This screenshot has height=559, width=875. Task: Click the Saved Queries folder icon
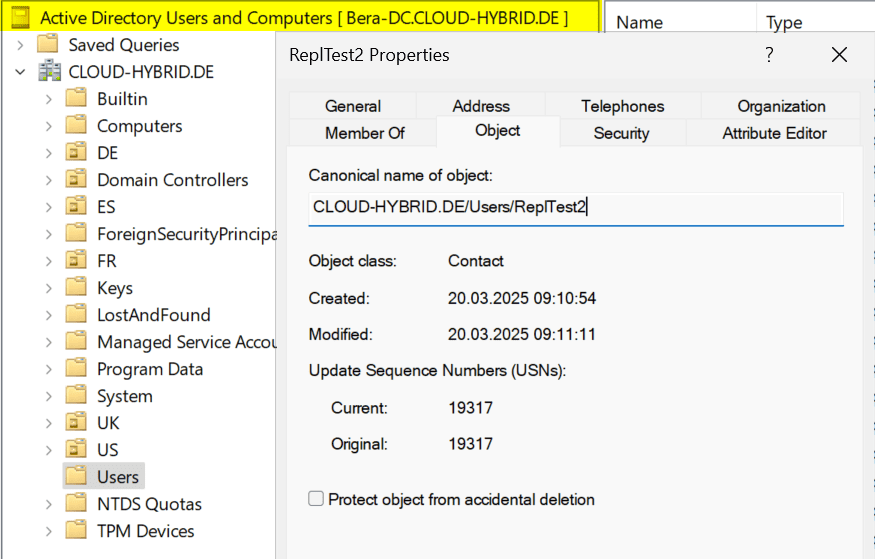coord(48,45)
